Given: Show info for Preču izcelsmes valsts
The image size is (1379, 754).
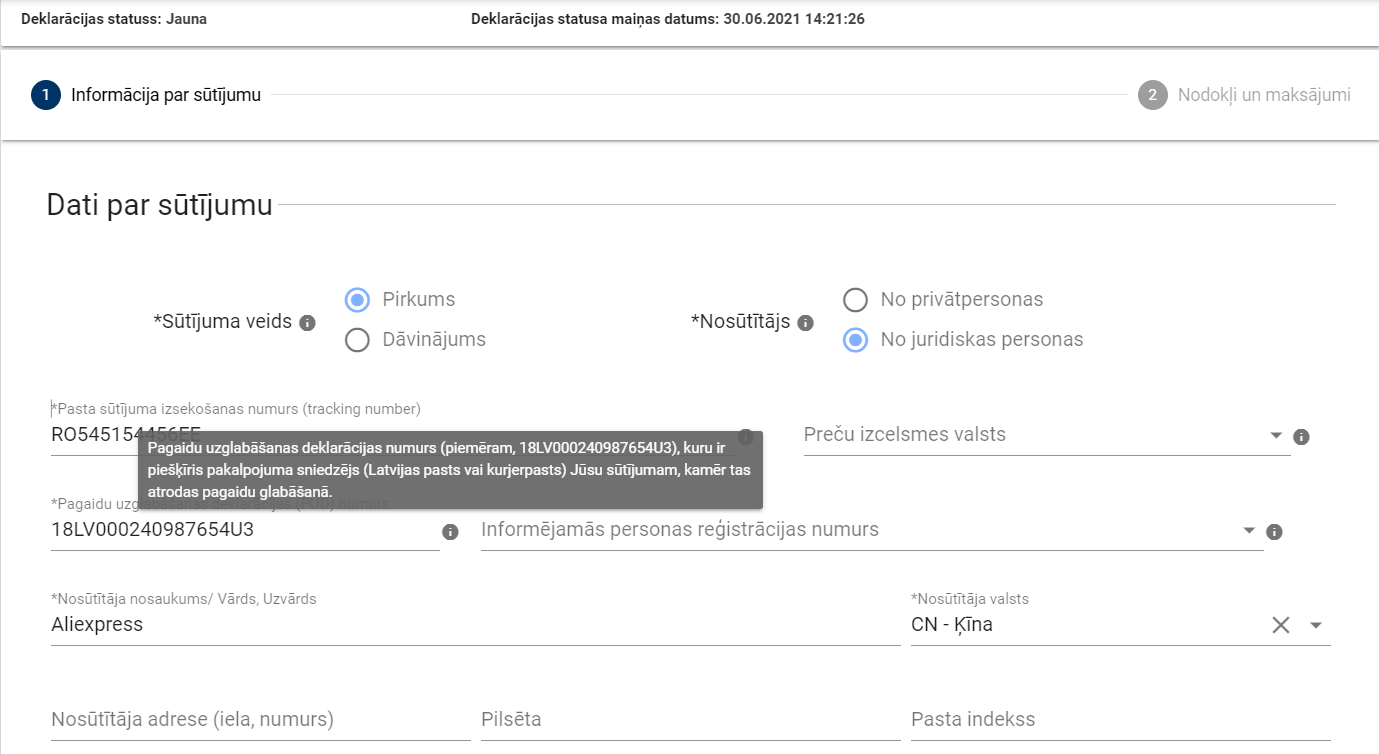Looking at the screenshot, I should click(x=1301, y=437).
